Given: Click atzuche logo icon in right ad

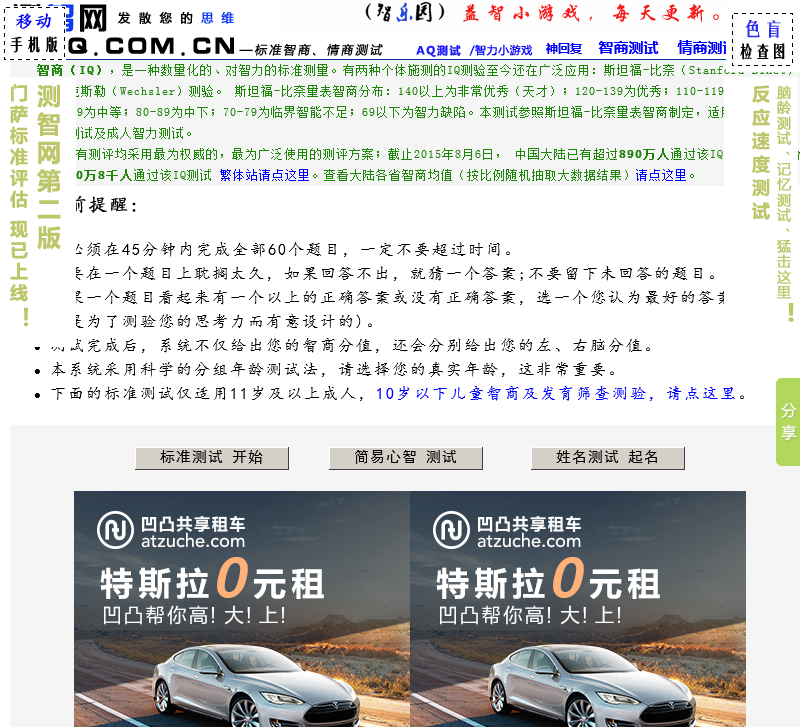Looking at the screenshot, I should (451, 530).
